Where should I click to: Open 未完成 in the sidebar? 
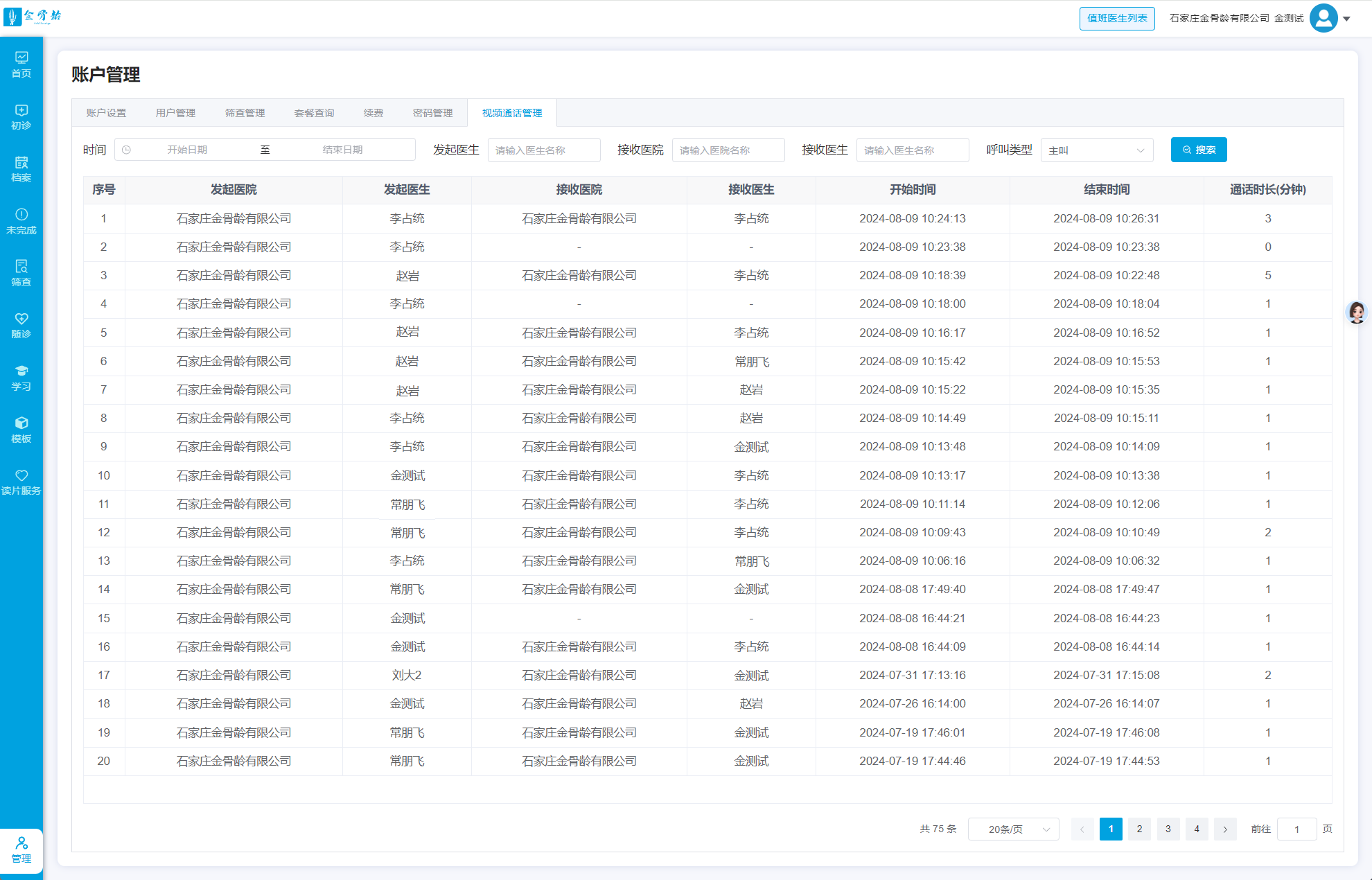tap(21, 222)
